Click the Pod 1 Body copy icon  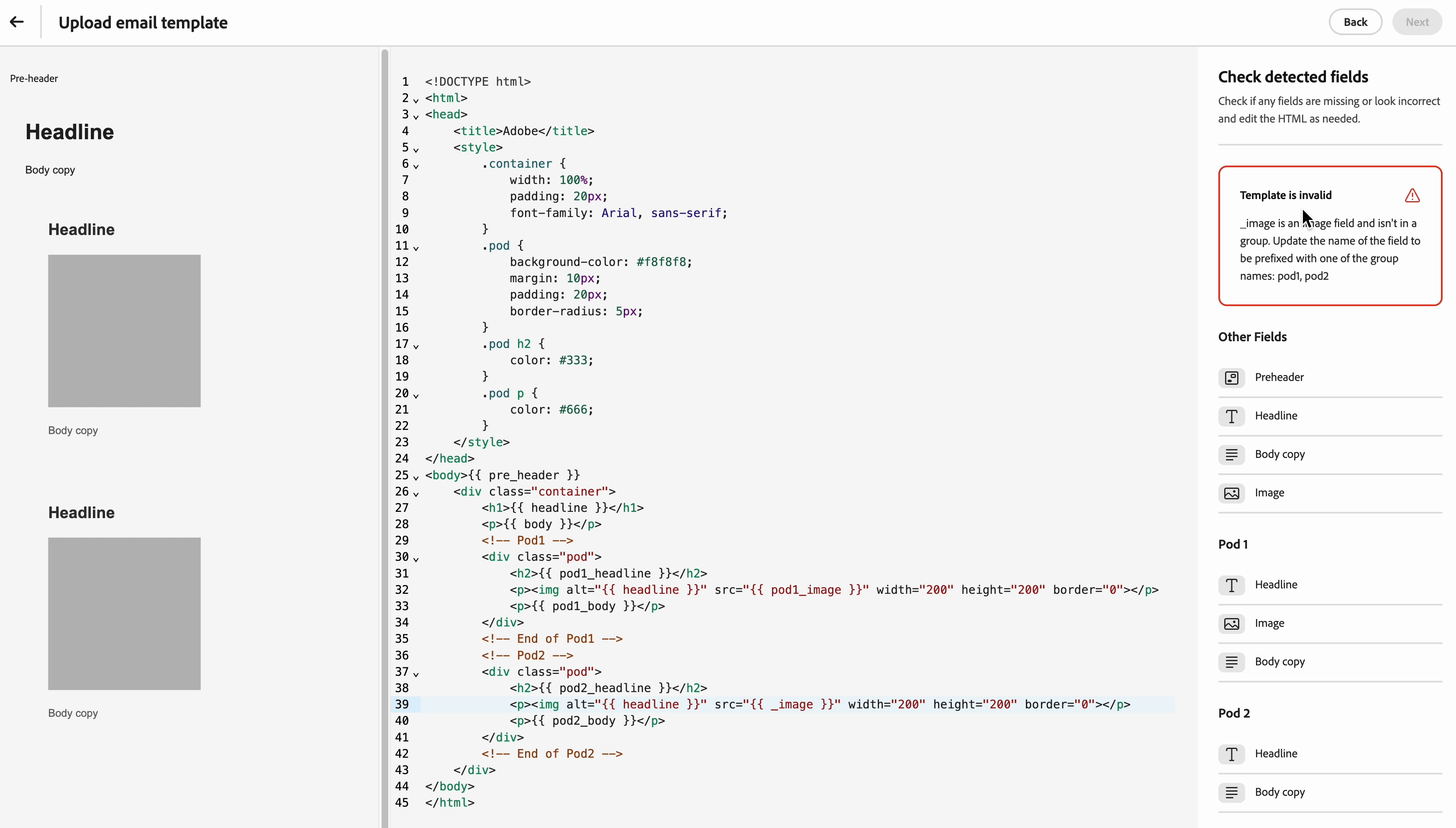pos(1231,662)
